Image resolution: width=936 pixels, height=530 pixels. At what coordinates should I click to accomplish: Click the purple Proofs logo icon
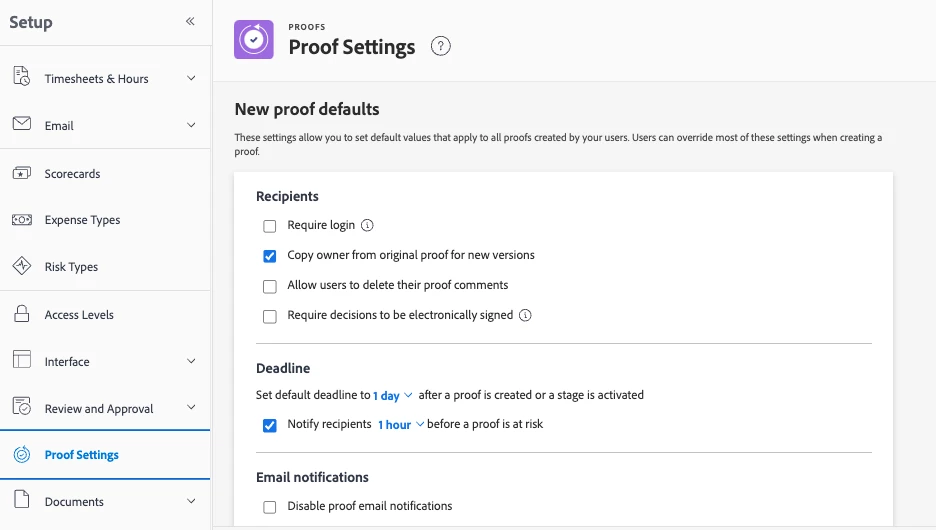point(253,40)
